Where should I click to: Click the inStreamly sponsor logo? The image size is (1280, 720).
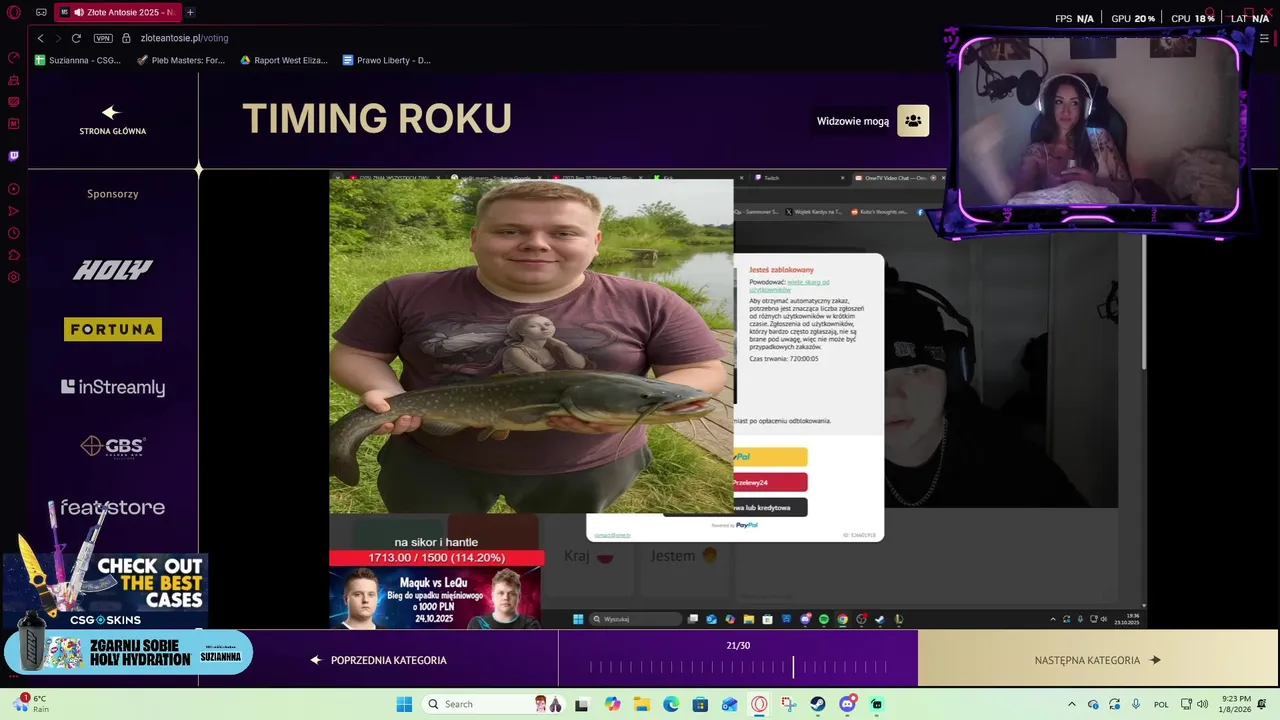click(x=113, y=387)
